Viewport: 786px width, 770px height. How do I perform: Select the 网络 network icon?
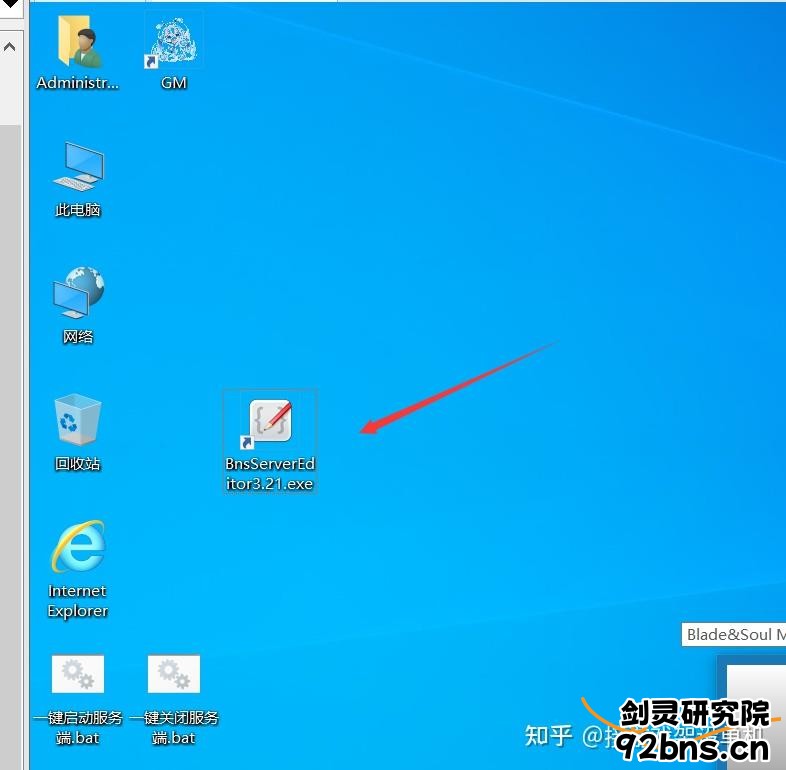click(x=78, y=292)
